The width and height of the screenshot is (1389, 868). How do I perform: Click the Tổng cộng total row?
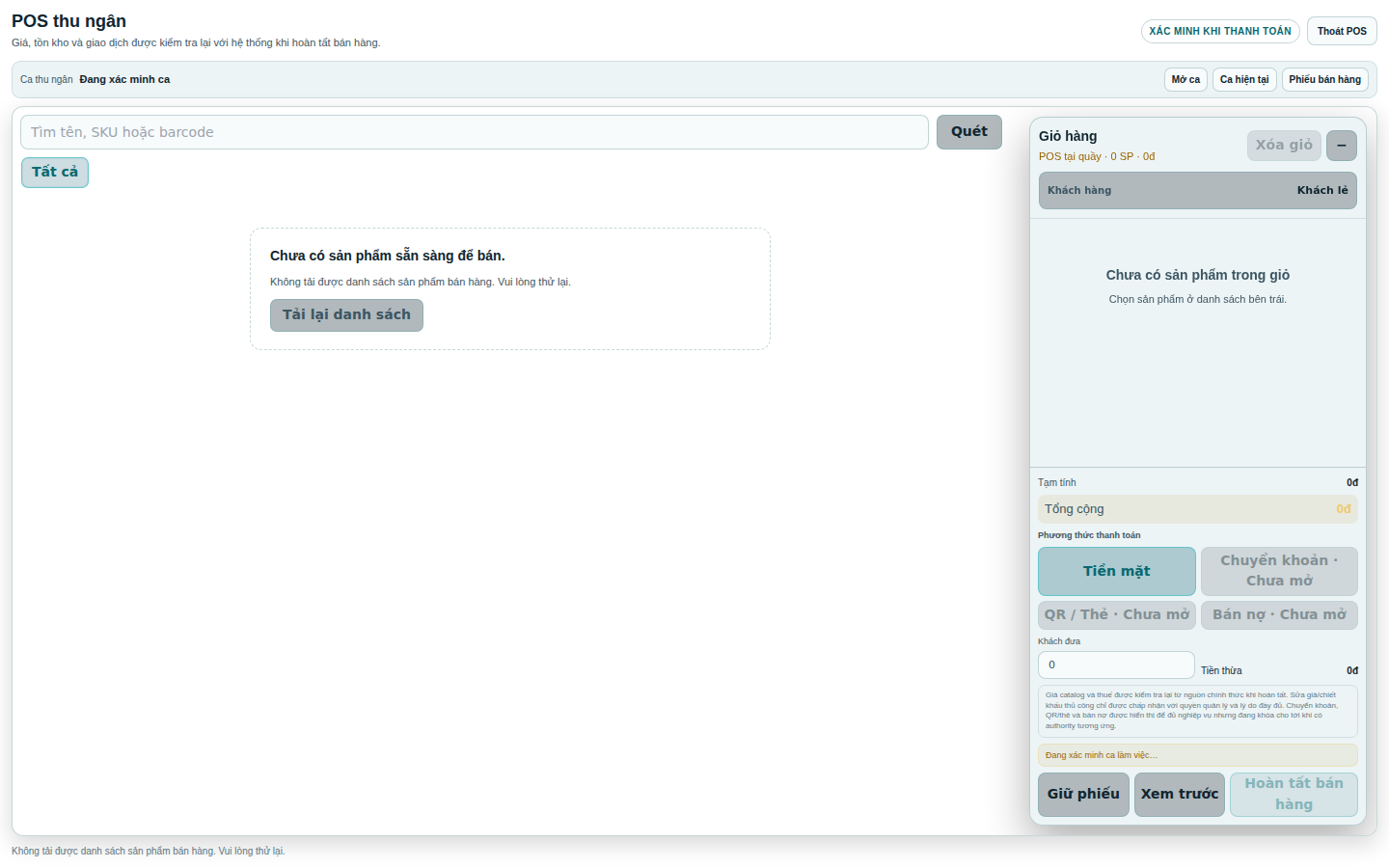[1198, 509]
